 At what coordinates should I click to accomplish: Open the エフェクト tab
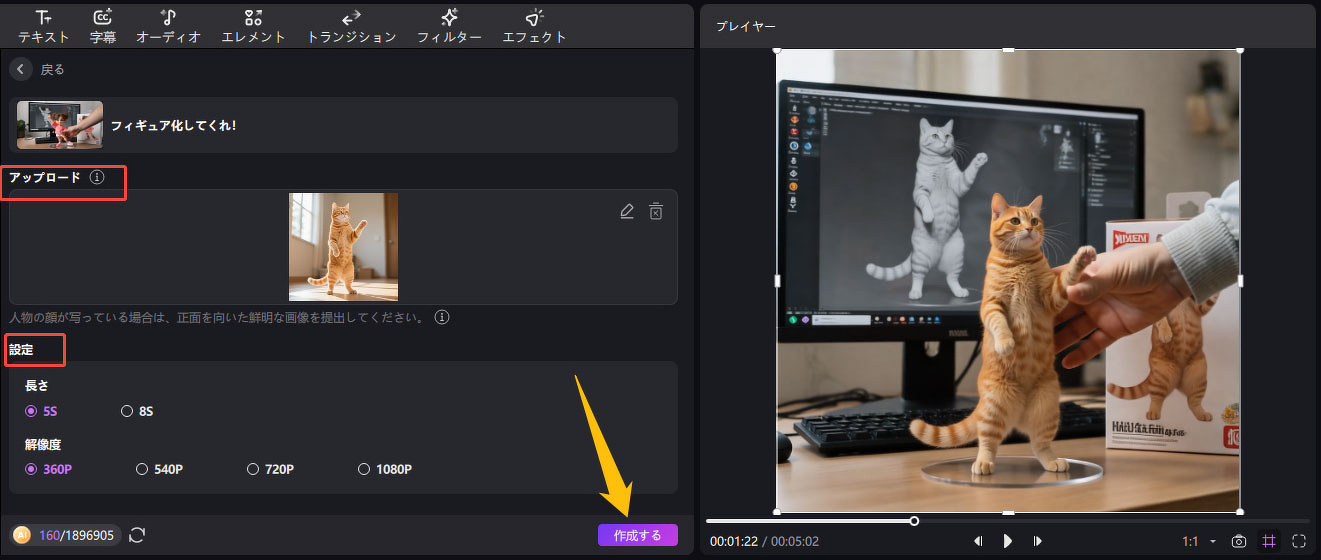tap(534, 27)
